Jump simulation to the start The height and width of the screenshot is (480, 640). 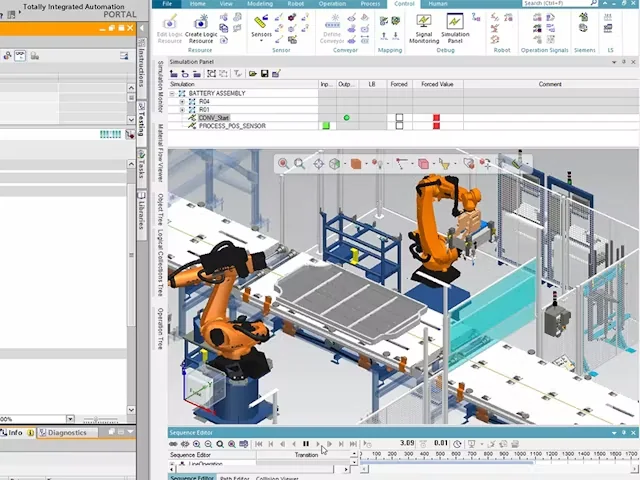click(x=258, y=444)
